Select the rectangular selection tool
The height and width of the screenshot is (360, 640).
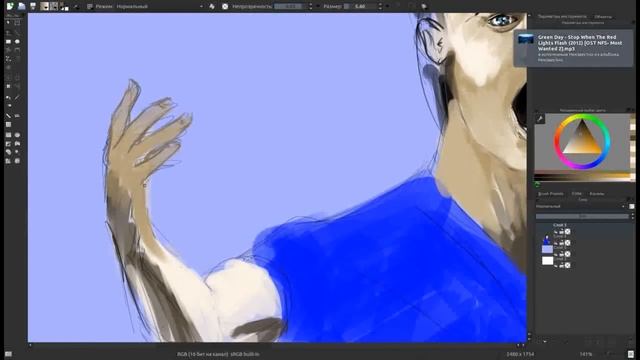(8, 135)
